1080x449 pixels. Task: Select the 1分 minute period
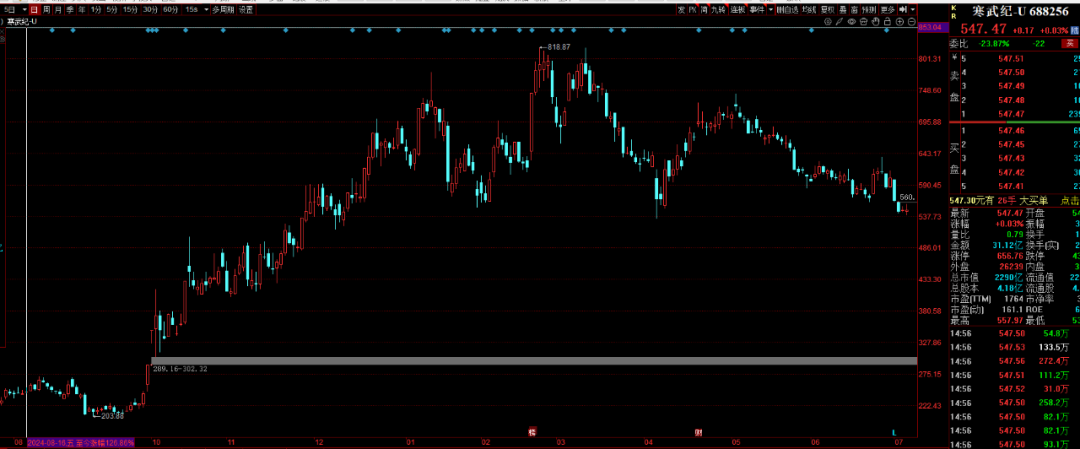(95, 10)
